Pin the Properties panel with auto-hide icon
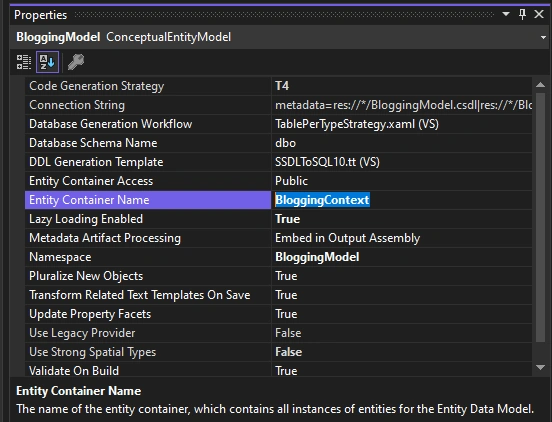 (522, 14)
